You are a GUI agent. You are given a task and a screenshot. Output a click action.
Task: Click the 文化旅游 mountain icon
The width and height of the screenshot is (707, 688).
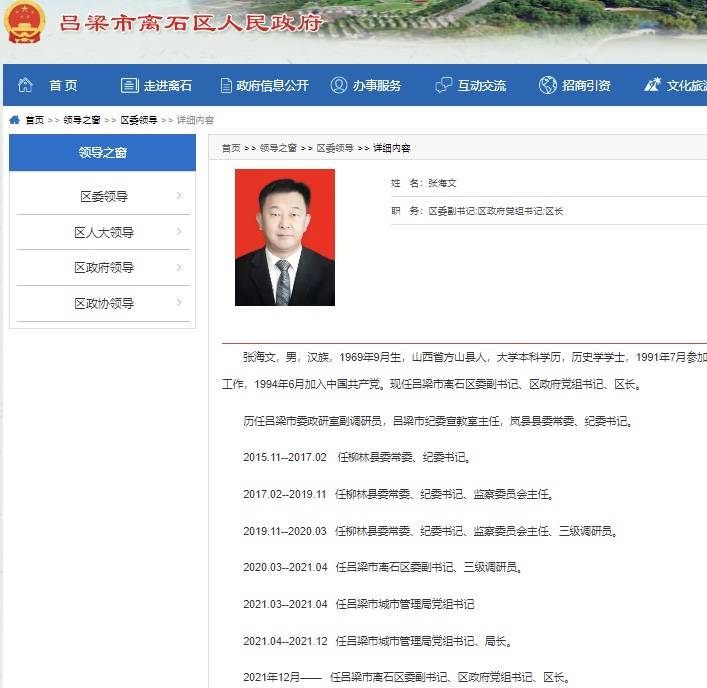tap(652, 84)
